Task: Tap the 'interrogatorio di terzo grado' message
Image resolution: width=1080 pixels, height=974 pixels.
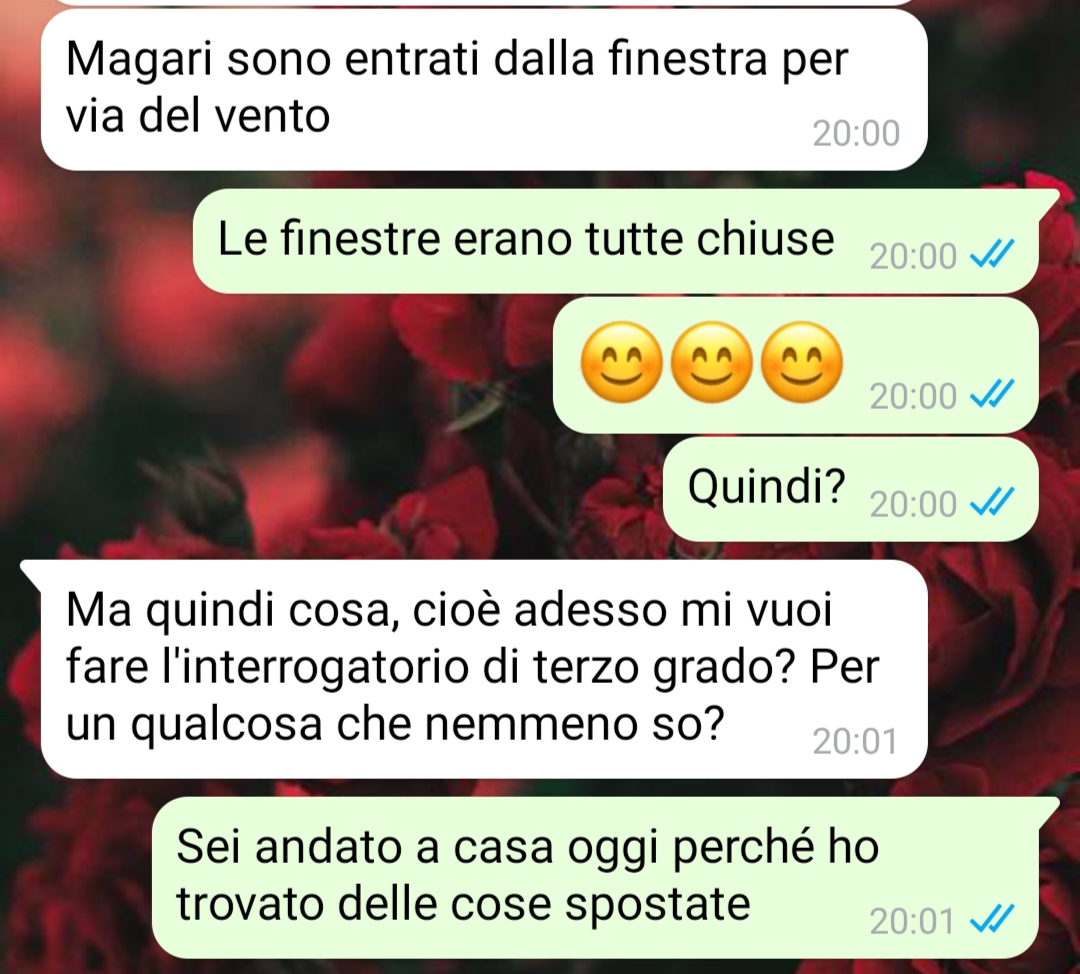Action: click(x=484, y=669)
